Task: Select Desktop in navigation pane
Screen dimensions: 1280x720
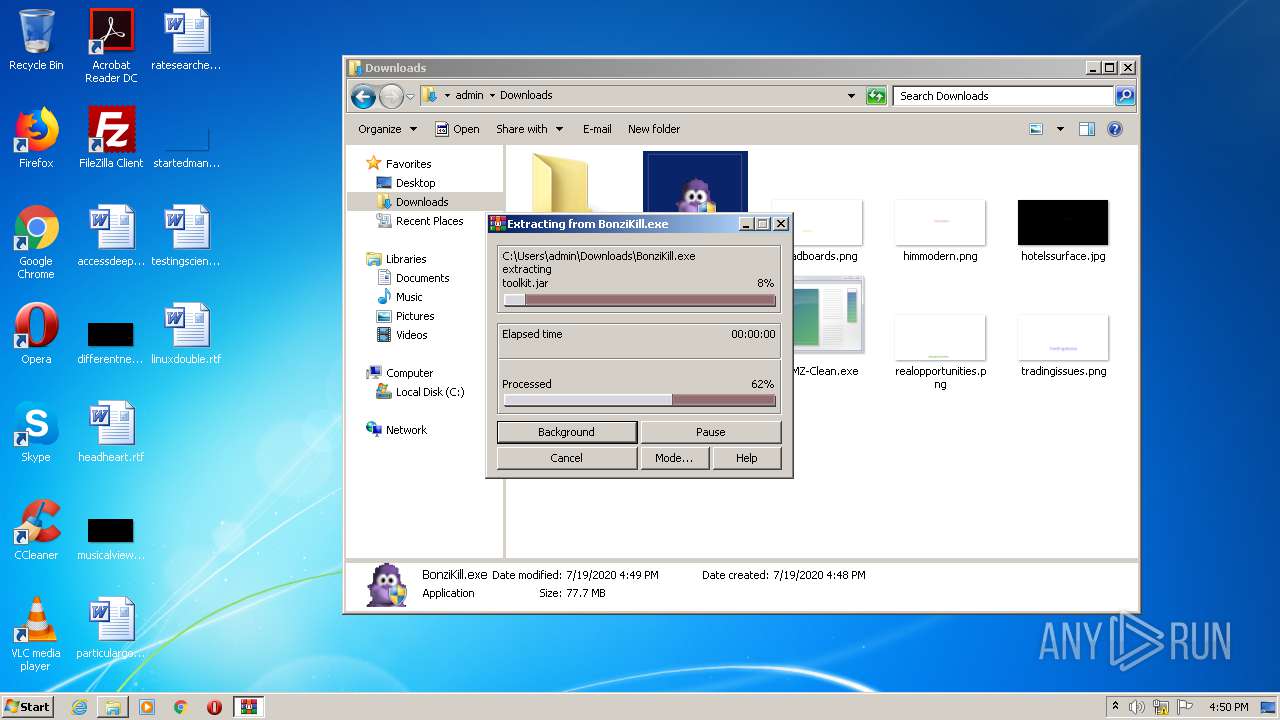Action: click(x=406, y=183)
